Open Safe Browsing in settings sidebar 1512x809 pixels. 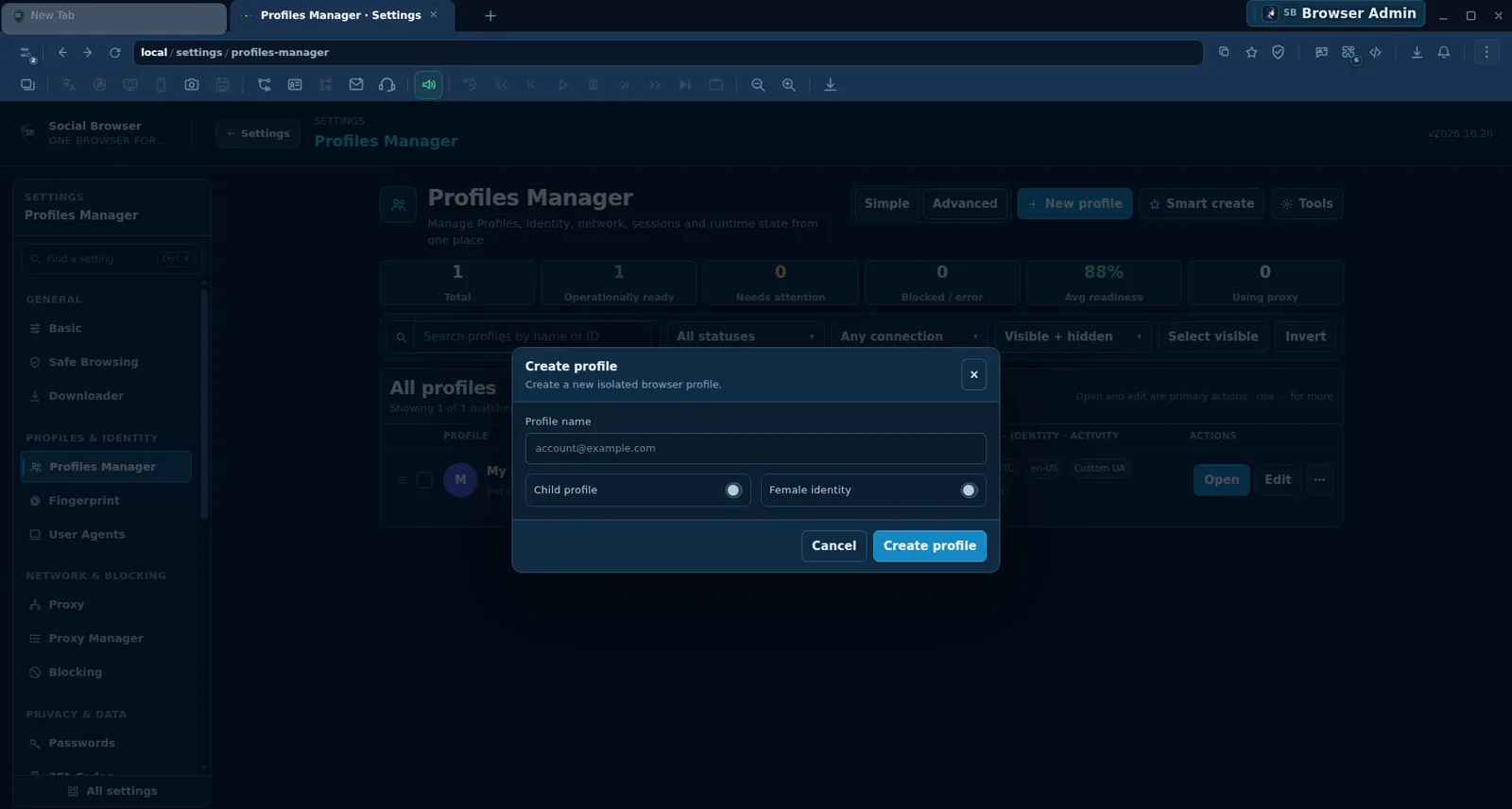[106, 363]
